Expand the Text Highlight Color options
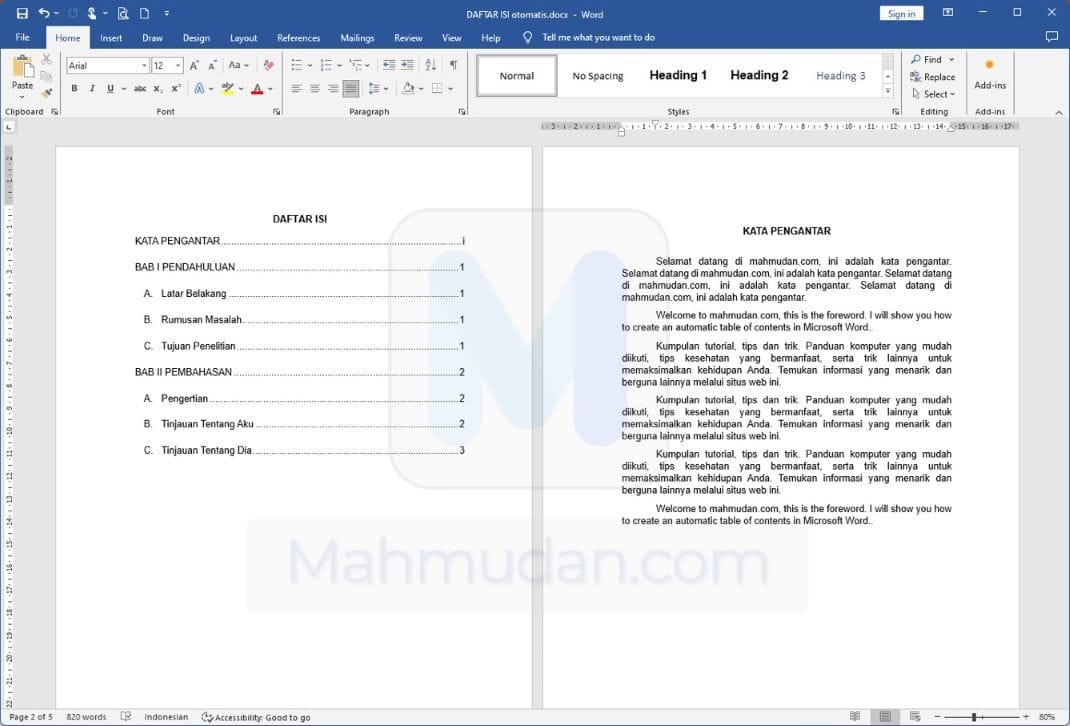 pos(240,89)
